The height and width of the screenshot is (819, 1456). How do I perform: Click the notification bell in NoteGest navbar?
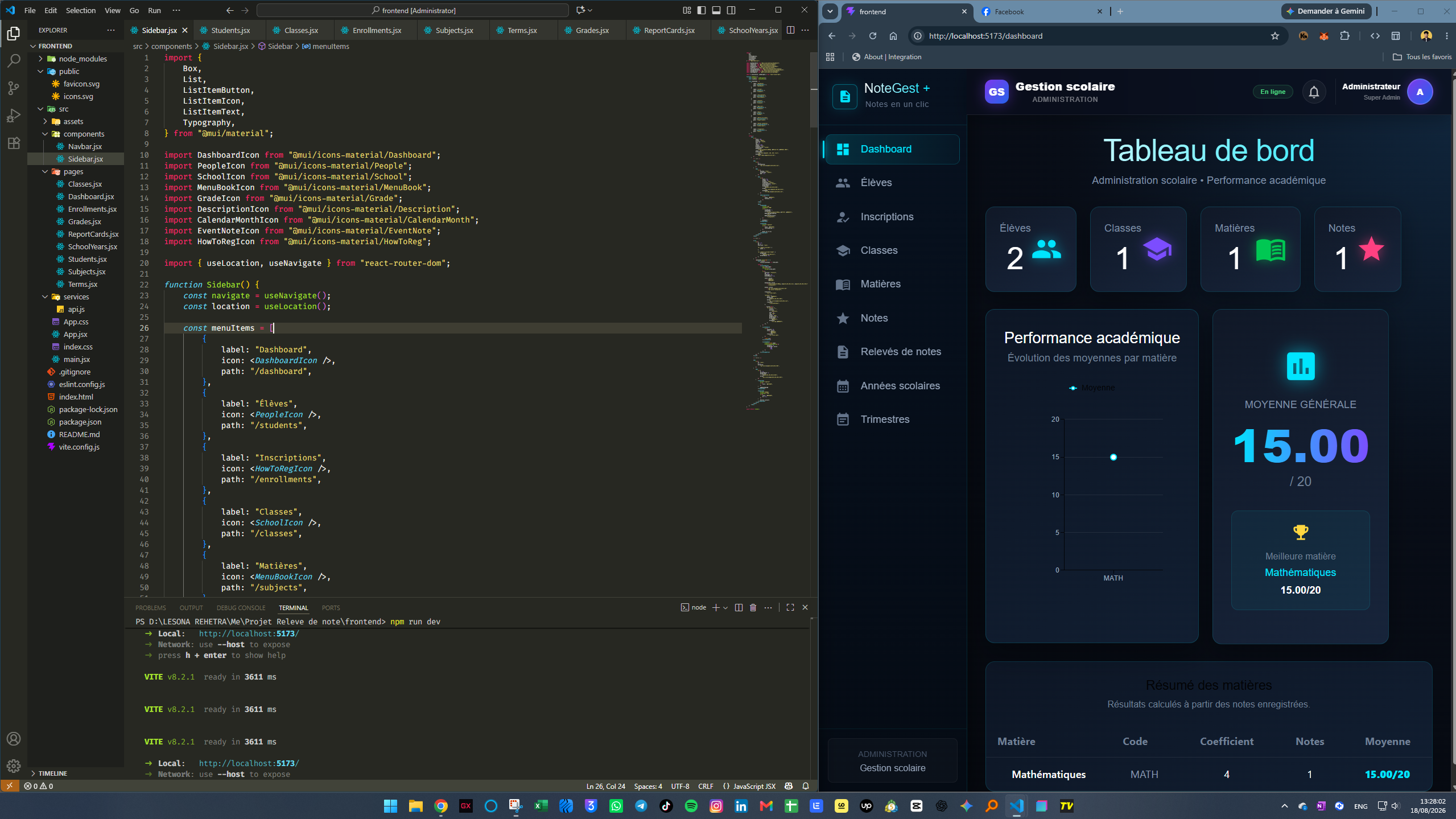1314,92
